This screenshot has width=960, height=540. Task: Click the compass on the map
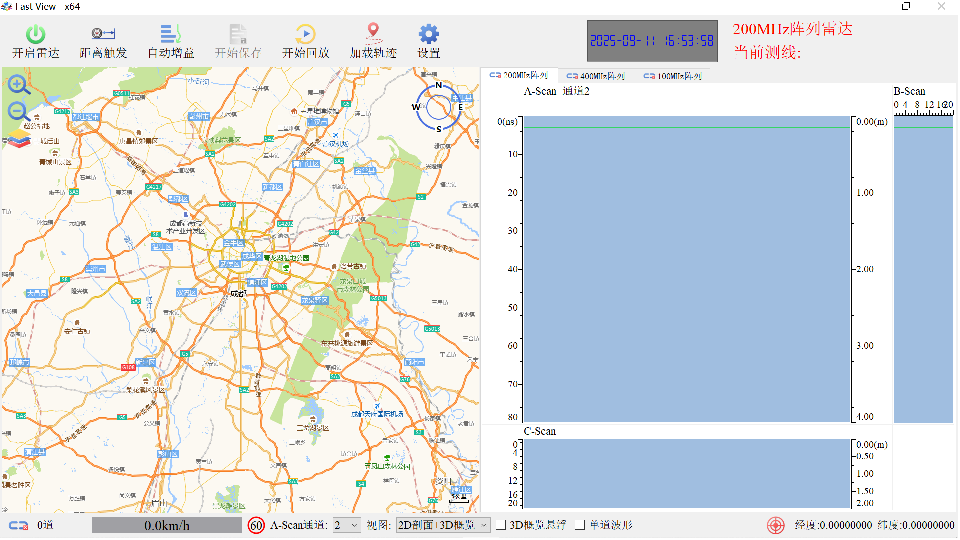tap(438, 106)
